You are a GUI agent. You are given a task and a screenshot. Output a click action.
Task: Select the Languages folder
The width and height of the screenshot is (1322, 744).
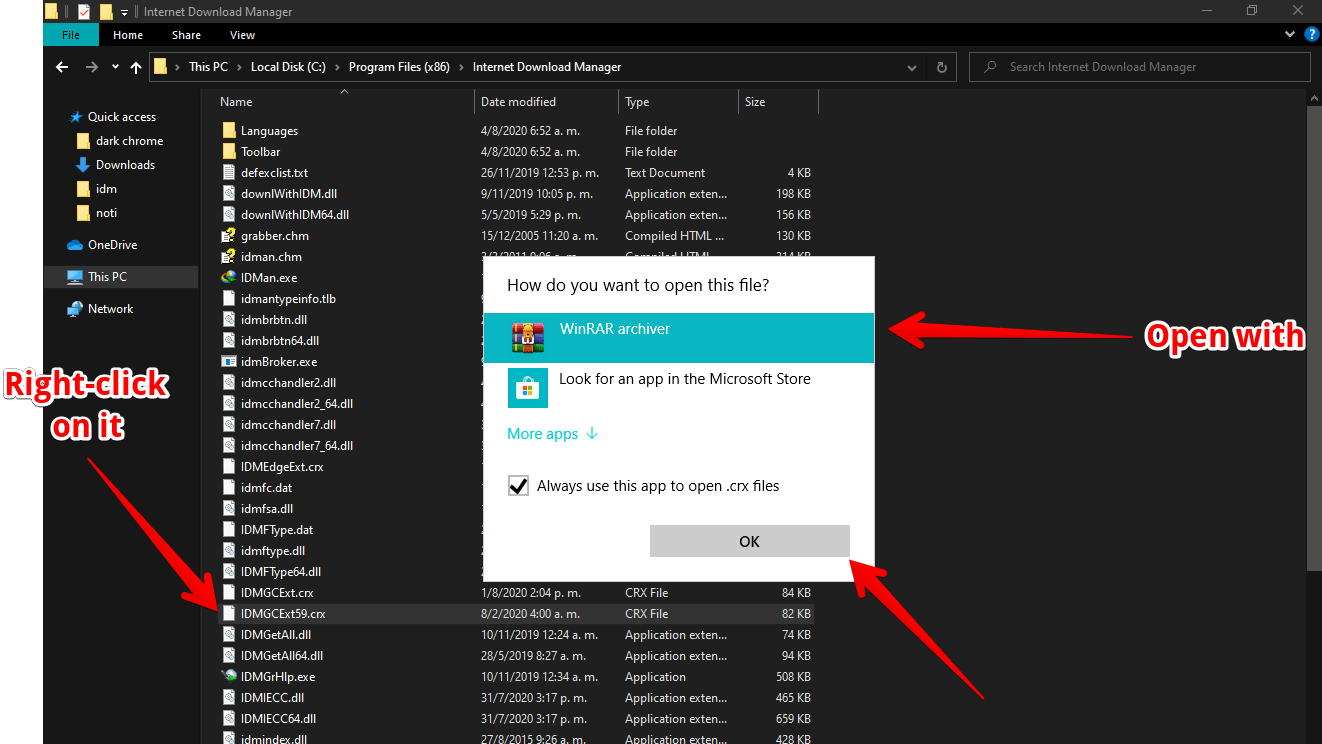[269, 131]
